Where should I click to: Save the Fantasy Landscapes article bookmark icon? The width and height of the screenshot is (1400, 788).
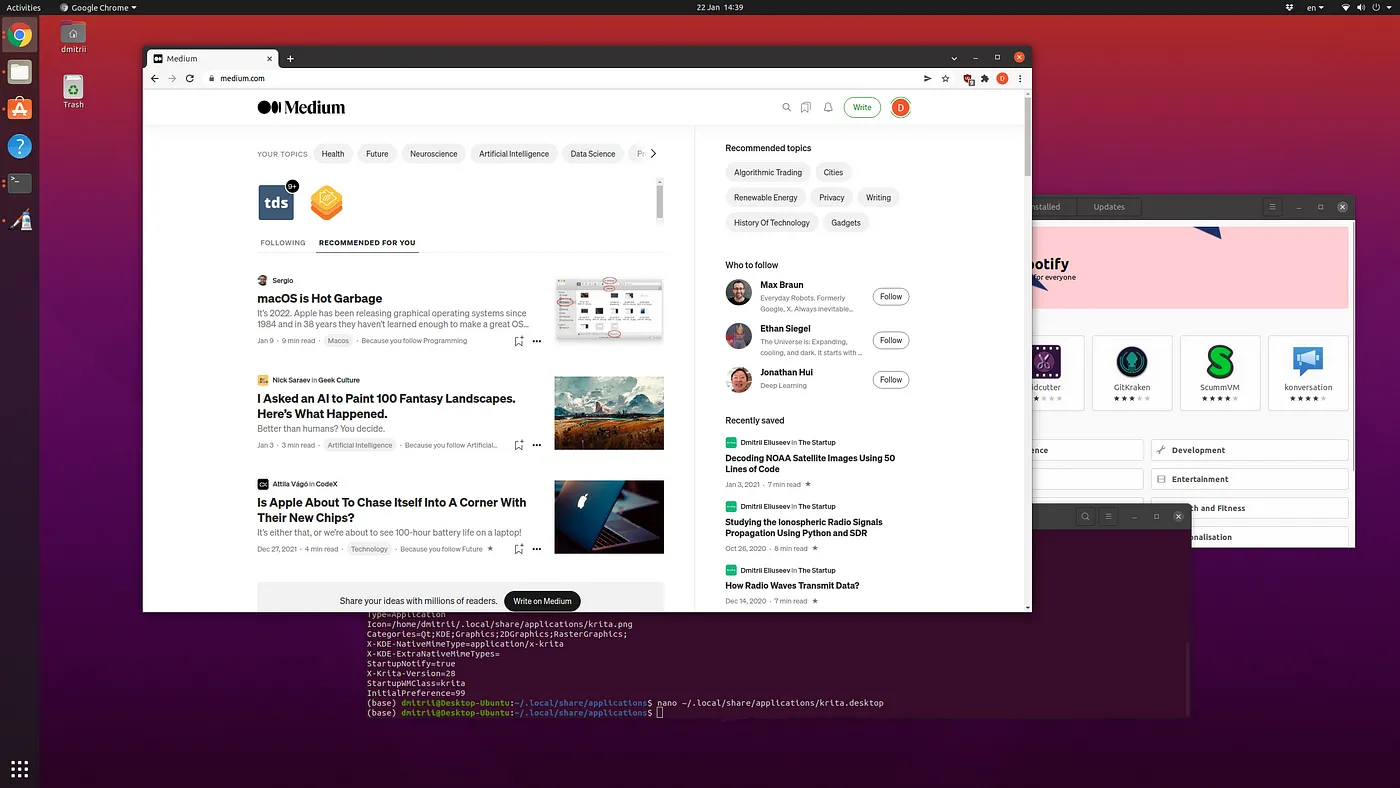(518, 445)
